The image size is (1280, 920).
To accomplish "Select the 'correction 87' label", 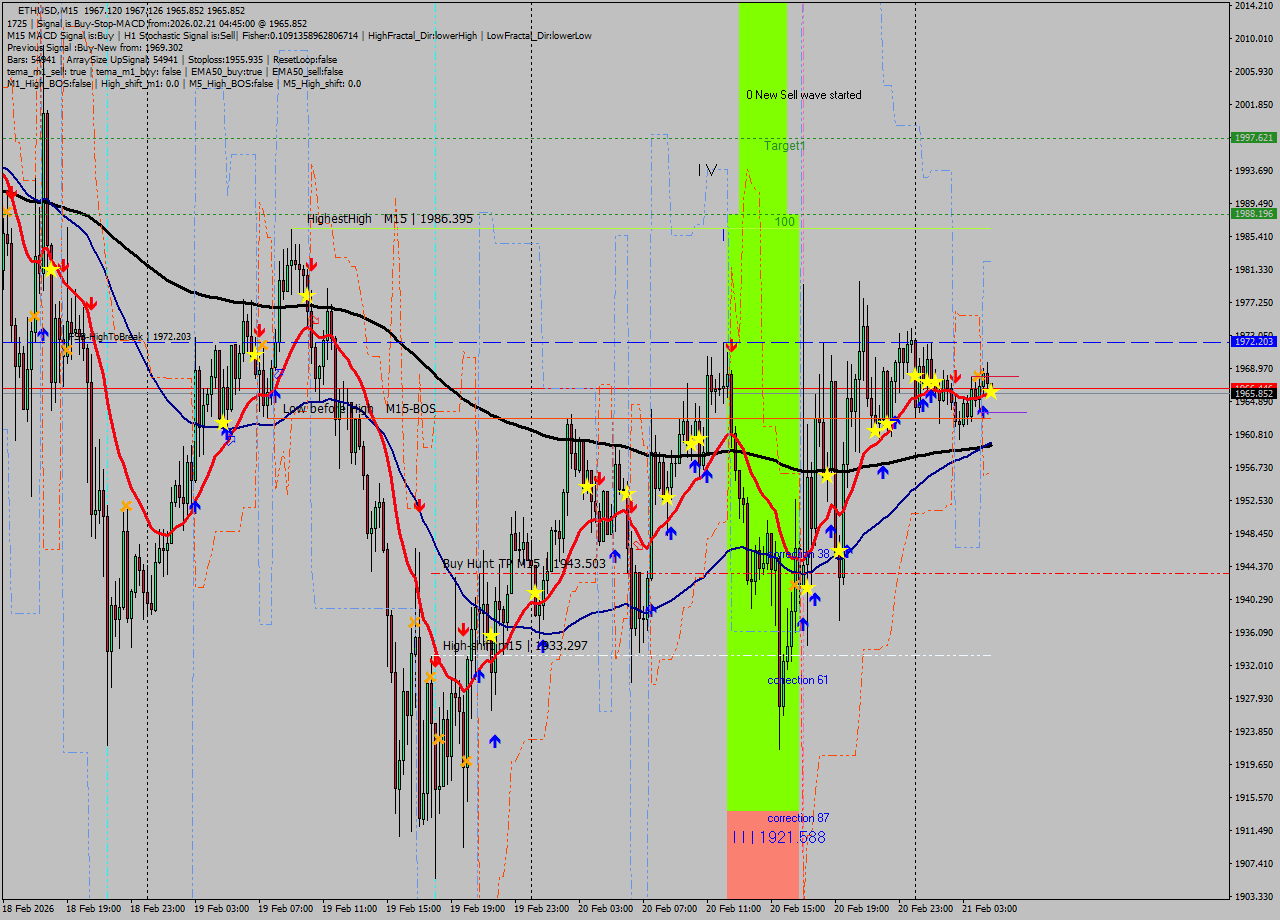I will pyautogui.click(x=797, y=818).
